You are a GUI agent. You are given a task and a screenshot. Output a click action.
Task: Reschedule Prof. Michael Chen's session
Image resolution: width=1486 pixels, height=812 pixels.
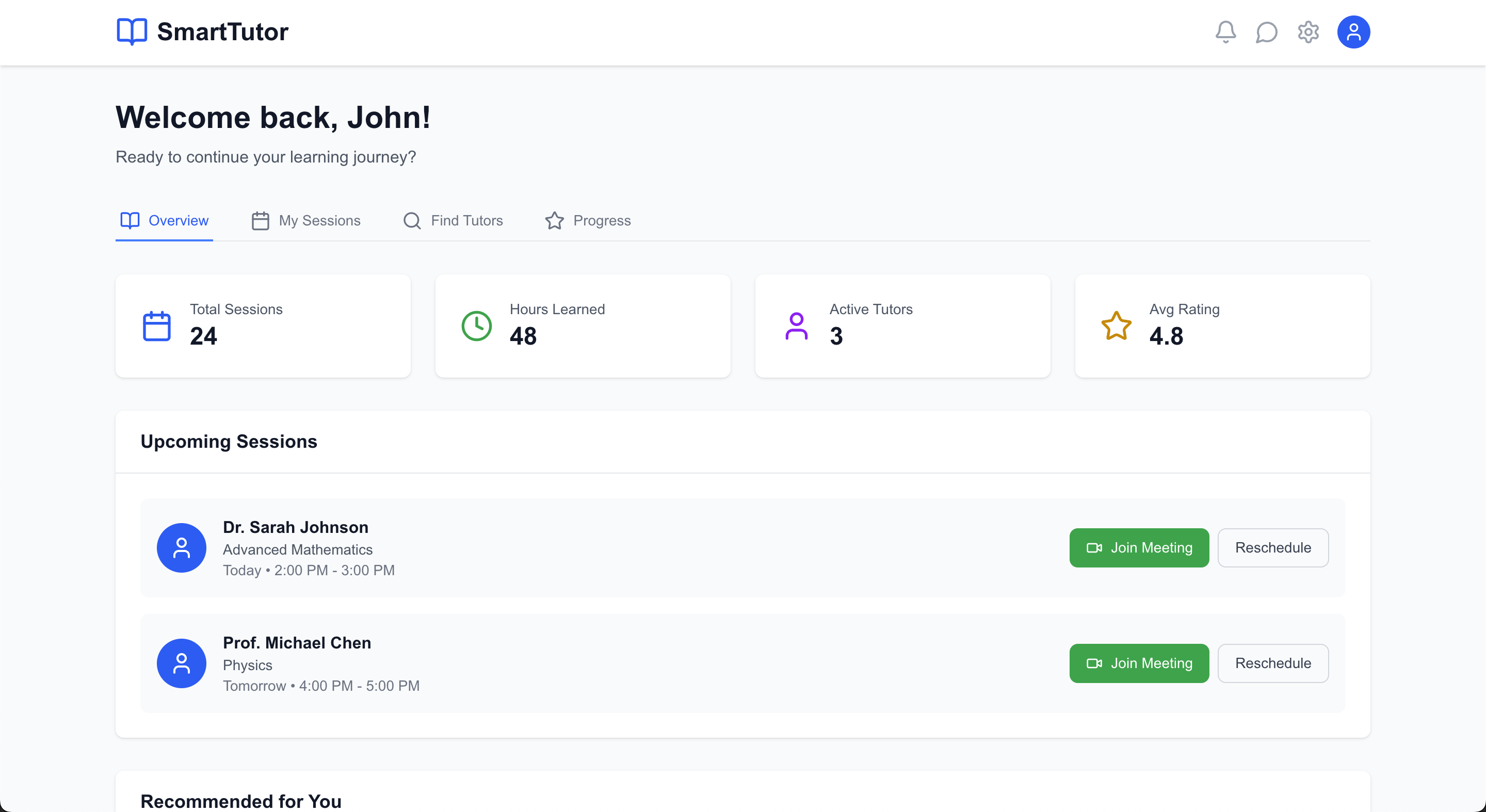tap(1272, 662)
